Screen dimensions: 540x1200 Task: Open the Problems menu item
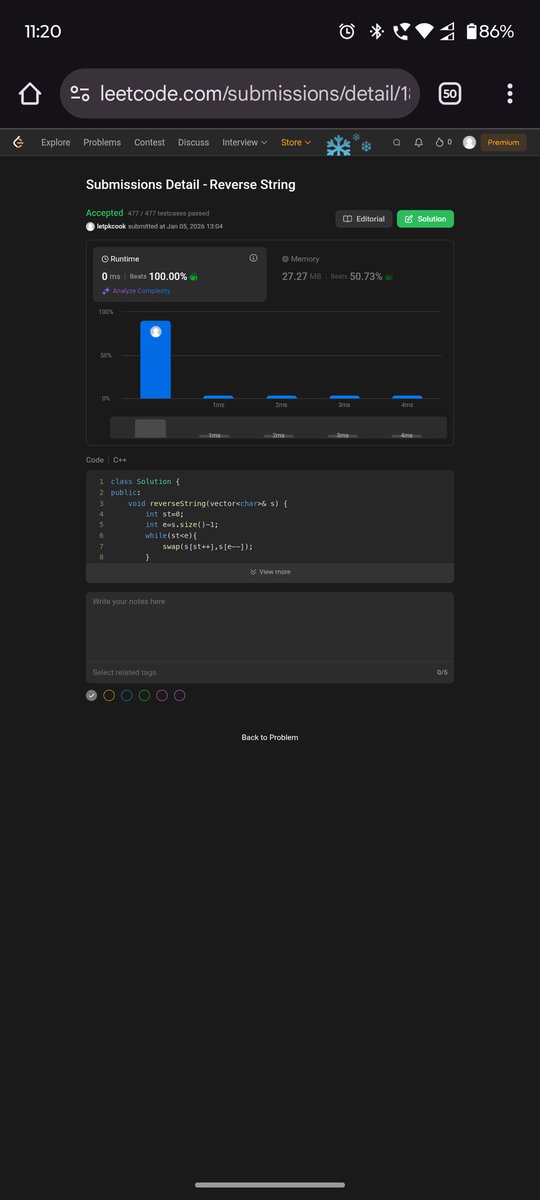(102, 143)
